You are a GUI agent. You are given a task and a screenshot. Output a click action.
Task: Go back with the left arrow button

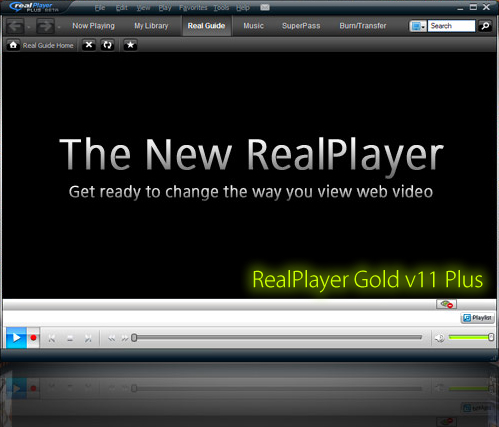click(15, 26)
